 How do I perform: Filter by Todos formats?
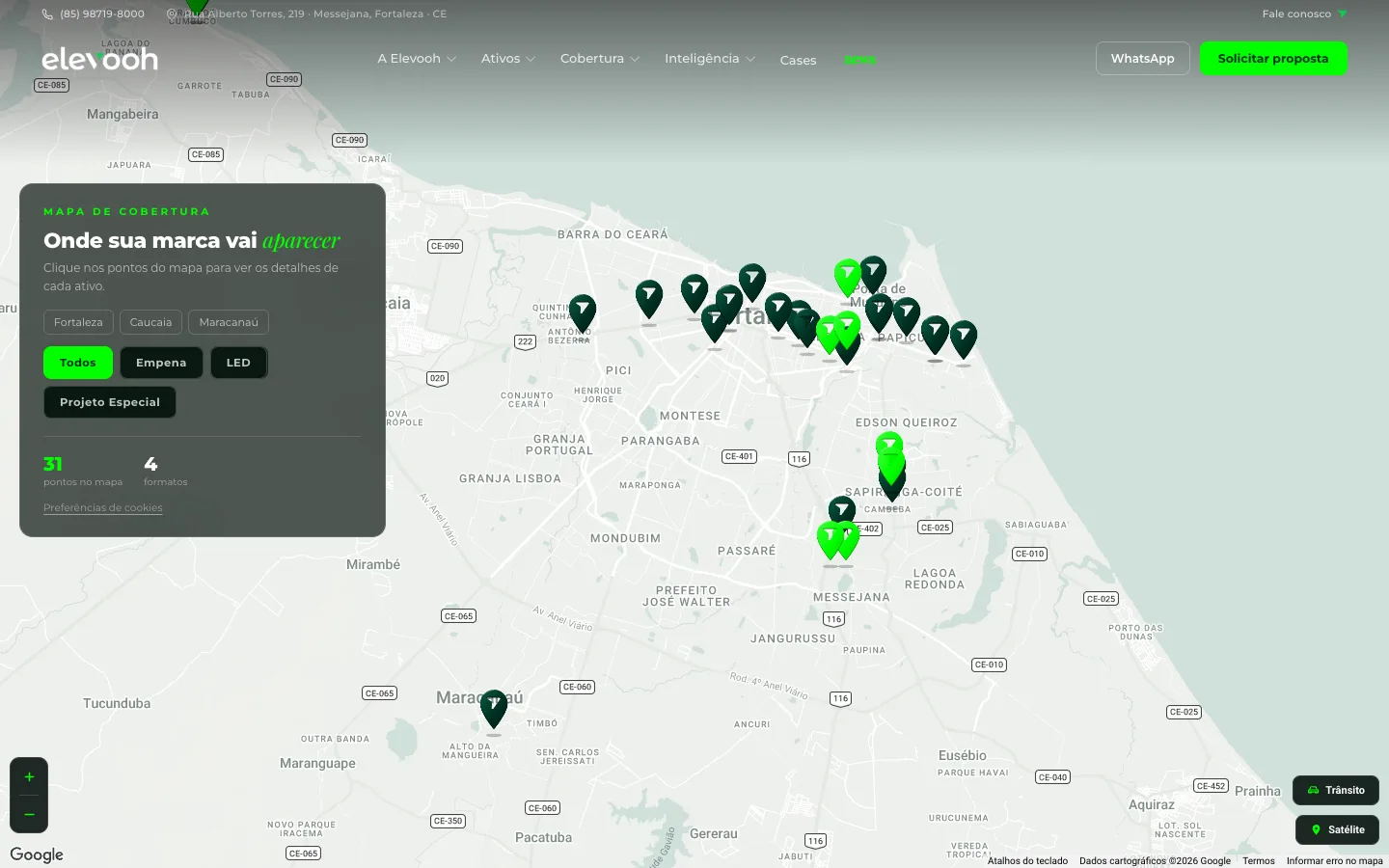[78, 363]
